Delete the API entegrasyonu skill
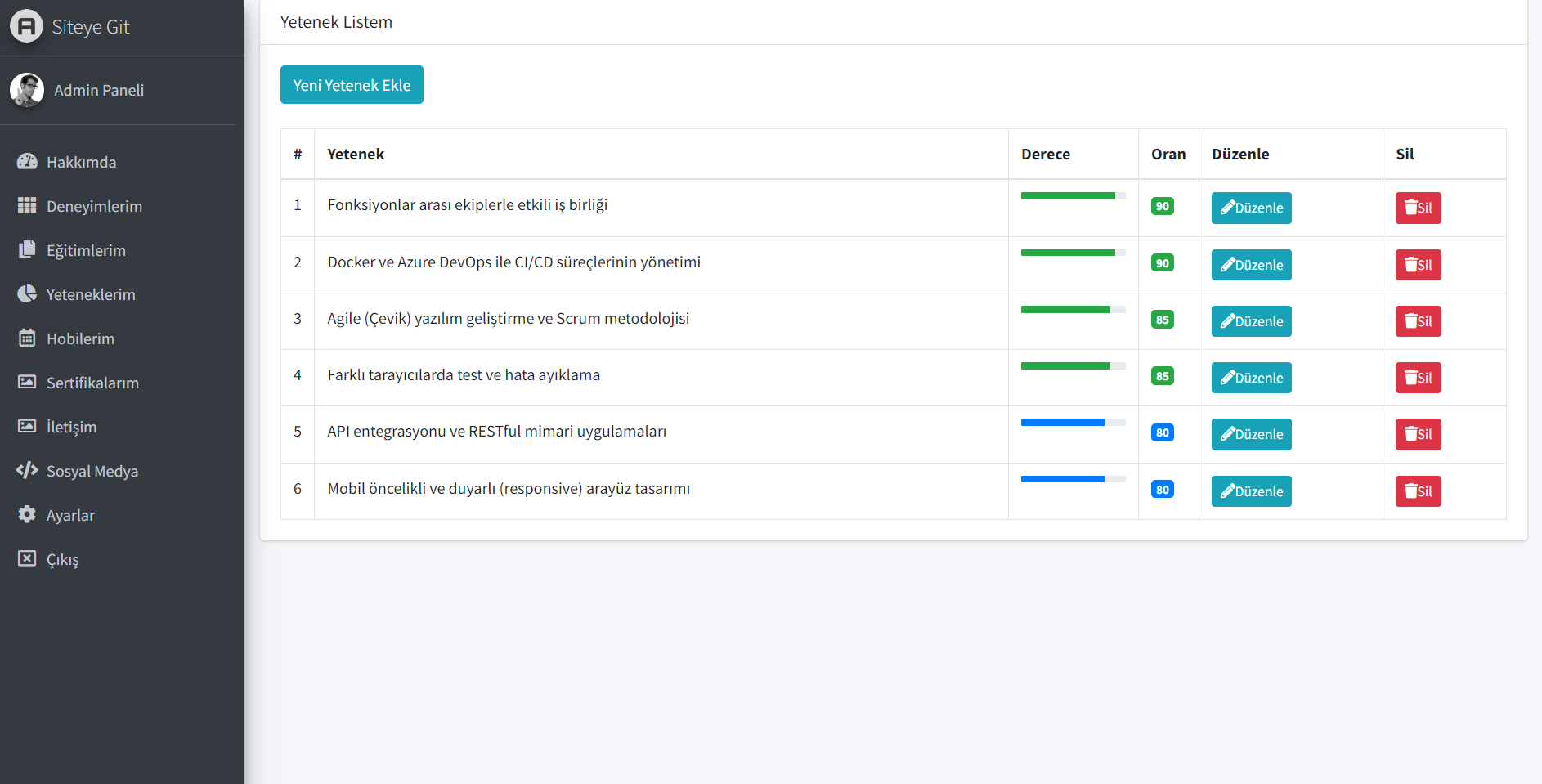This screenshot has width=1542, height=784. [1418, 434]
